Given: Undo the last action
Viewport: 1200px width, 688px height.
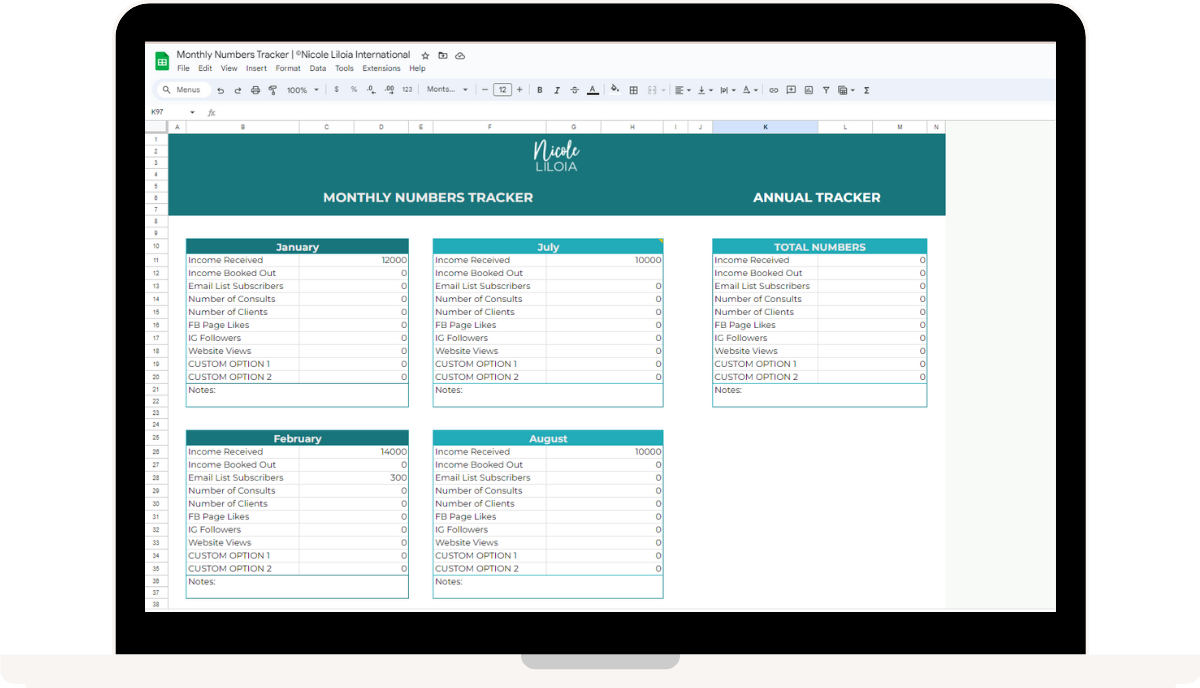Looking at the screenshot, I should [x=220, y=90].
